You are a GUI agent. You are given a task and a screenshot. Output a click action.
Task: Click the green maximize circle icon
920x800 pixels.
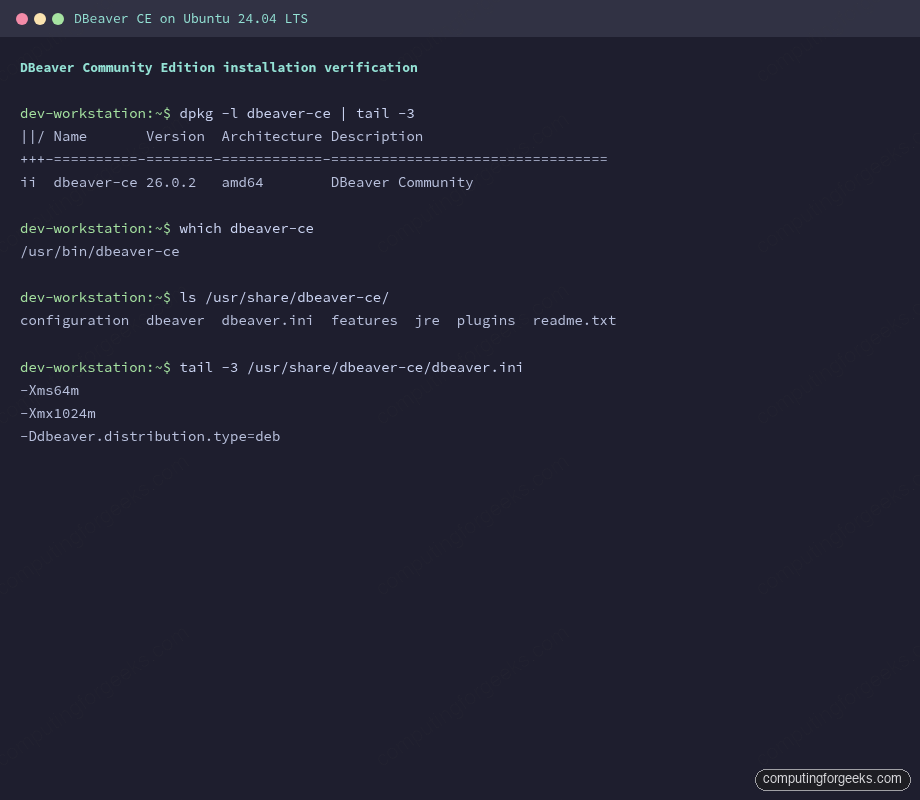point(57,18)
